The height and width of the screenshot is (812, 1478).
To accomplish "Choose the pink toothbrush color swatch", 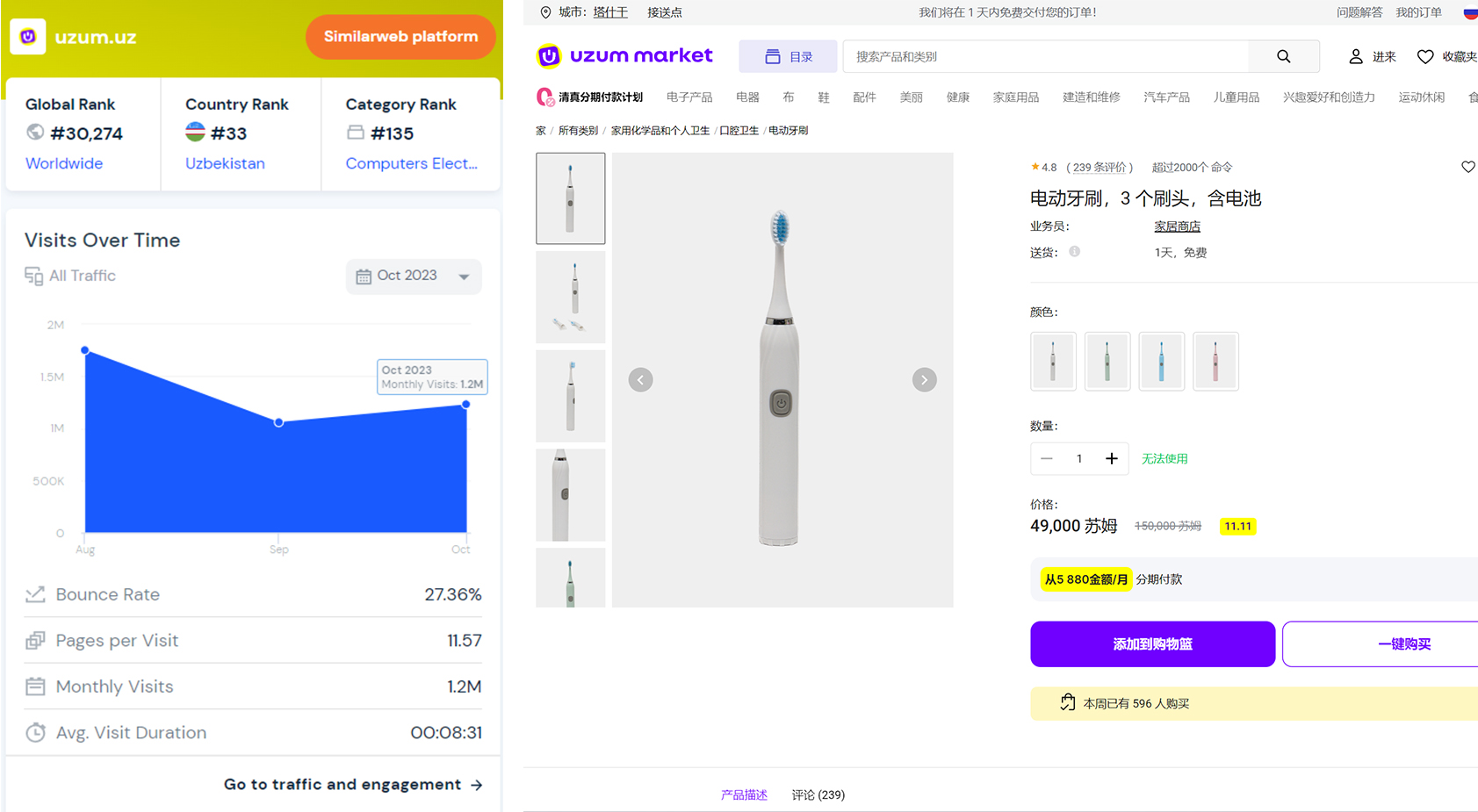I will click(x=1215, y=361).
